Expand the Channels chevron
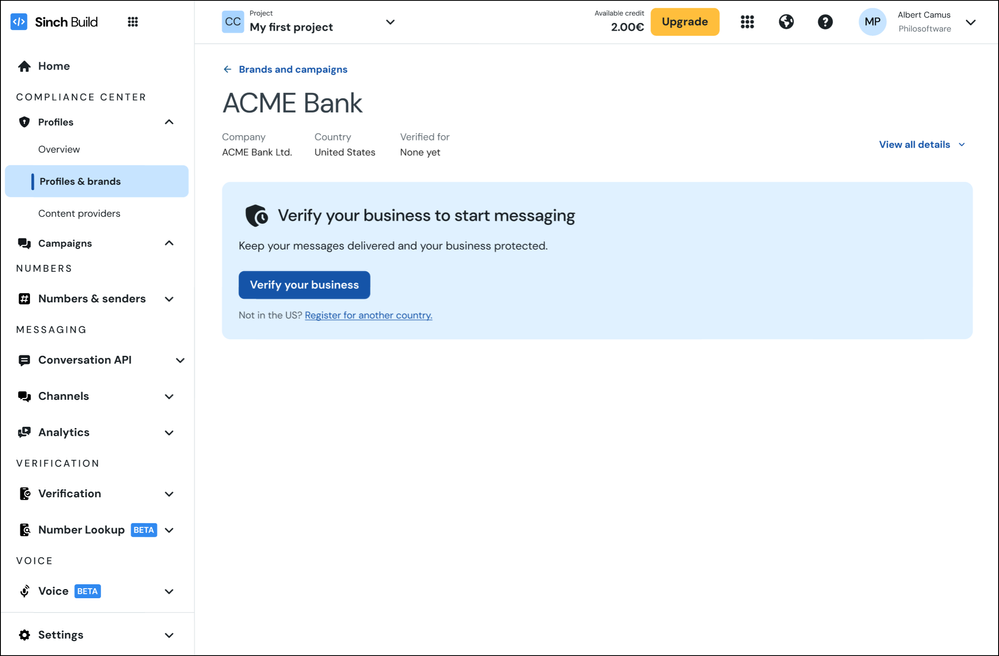The height and width of the screenshot is (656, 999). pos(169,397)
